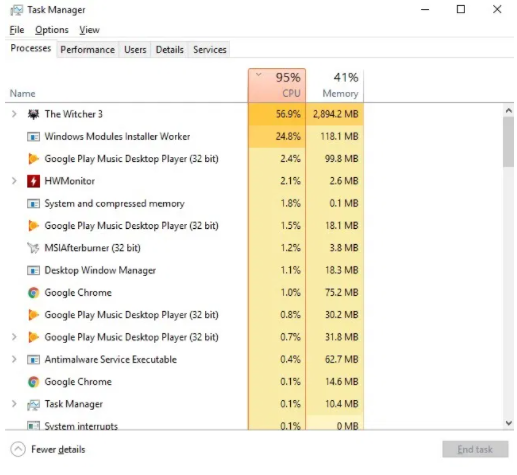Click the 118.1 MB memory value
Viewport: 517px width, 475px height.
coord(339,137)
